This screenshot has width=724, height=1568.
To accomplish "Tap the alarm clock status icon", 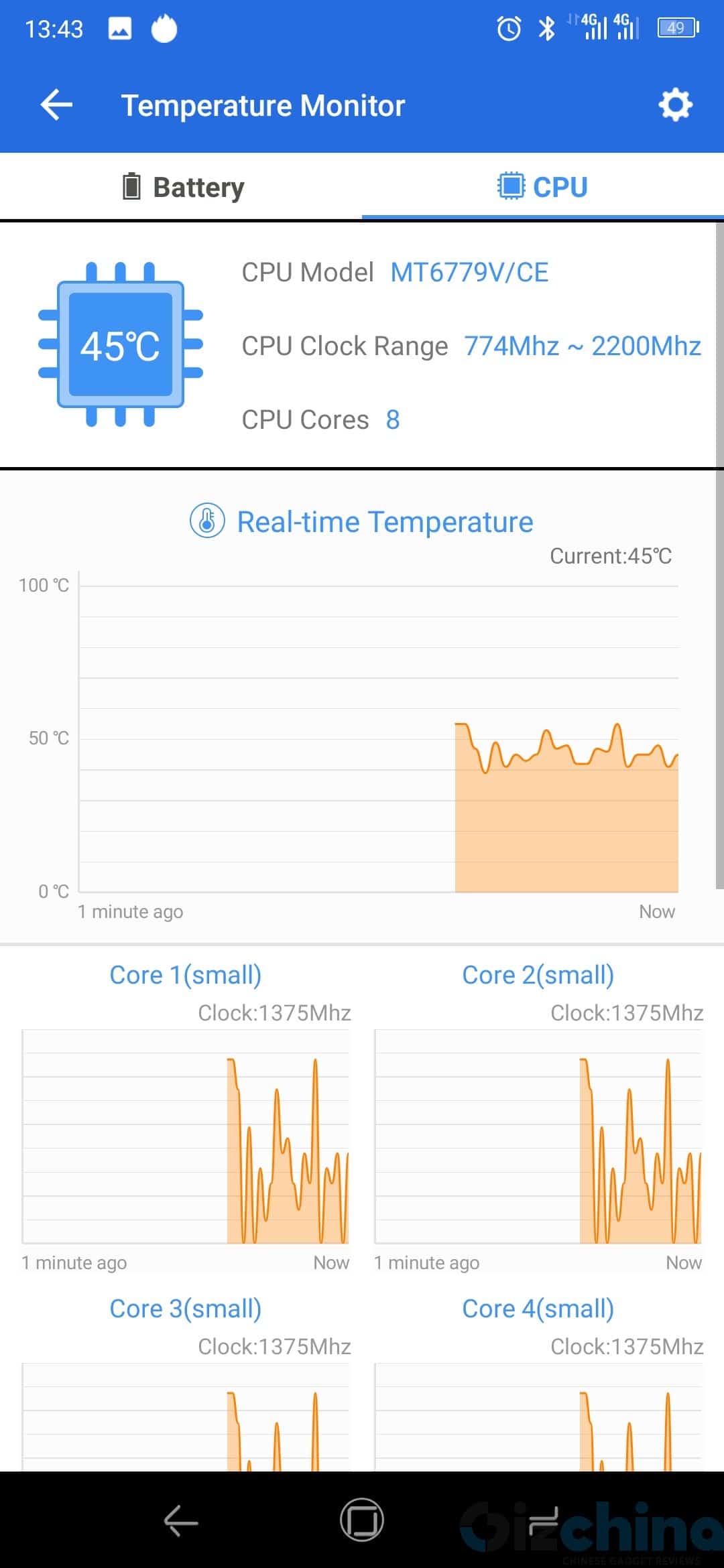I will (509, 28).
